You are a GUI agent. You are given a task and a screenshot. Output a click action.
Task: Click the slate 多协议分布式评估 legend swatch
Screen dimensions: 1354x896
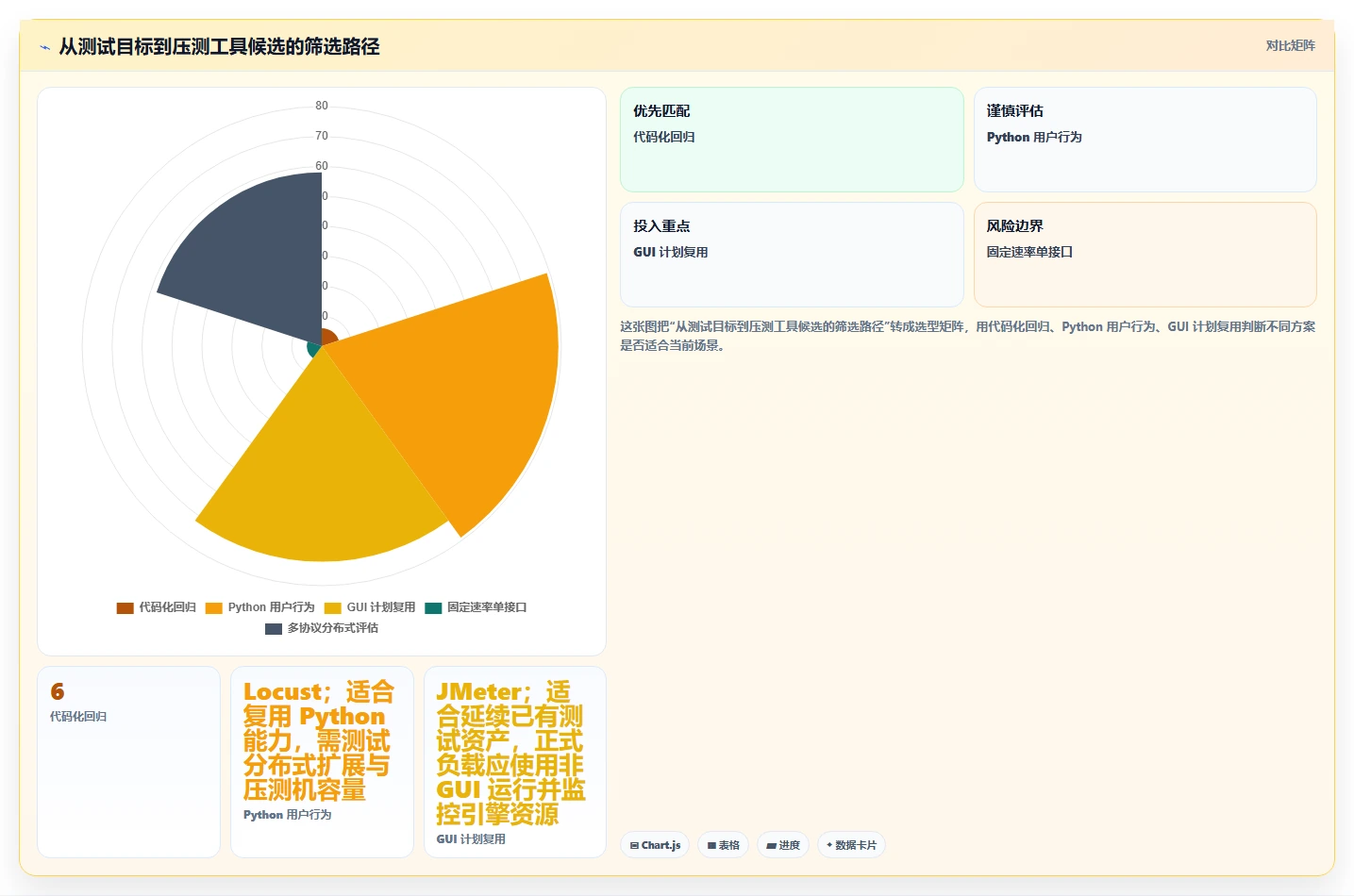274,628
